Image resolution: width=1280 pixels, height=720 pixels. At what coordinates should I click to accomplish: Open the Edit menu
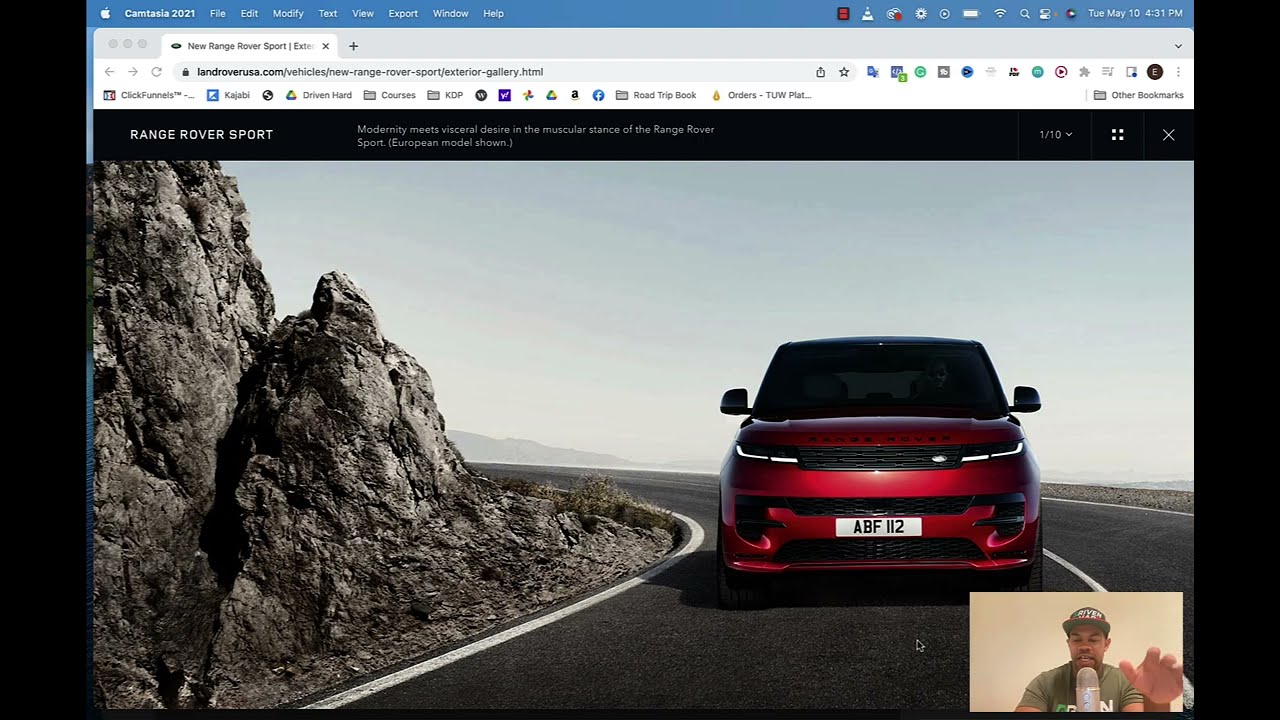point(249,13)
